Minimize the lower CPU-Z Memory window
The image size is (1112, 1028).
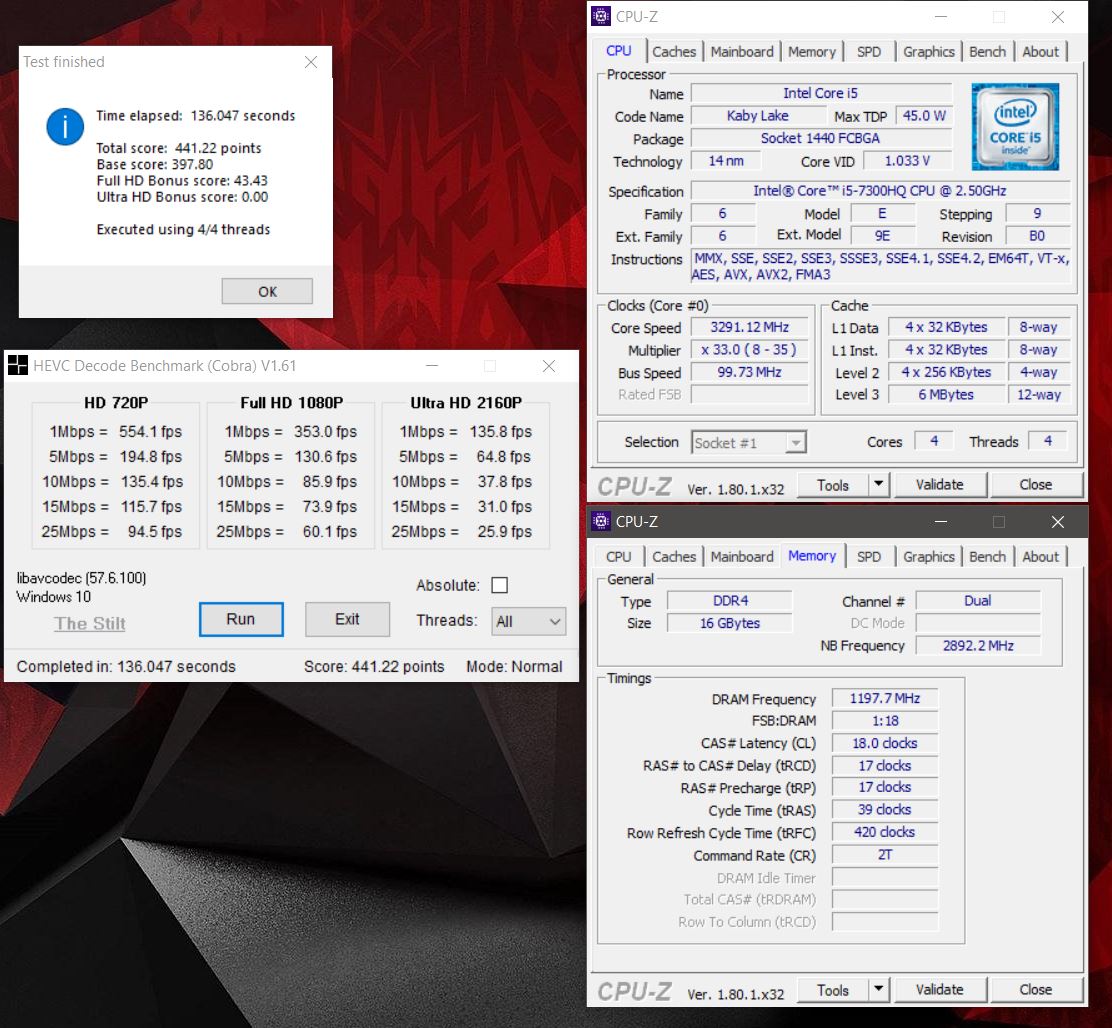click(940, 521)
